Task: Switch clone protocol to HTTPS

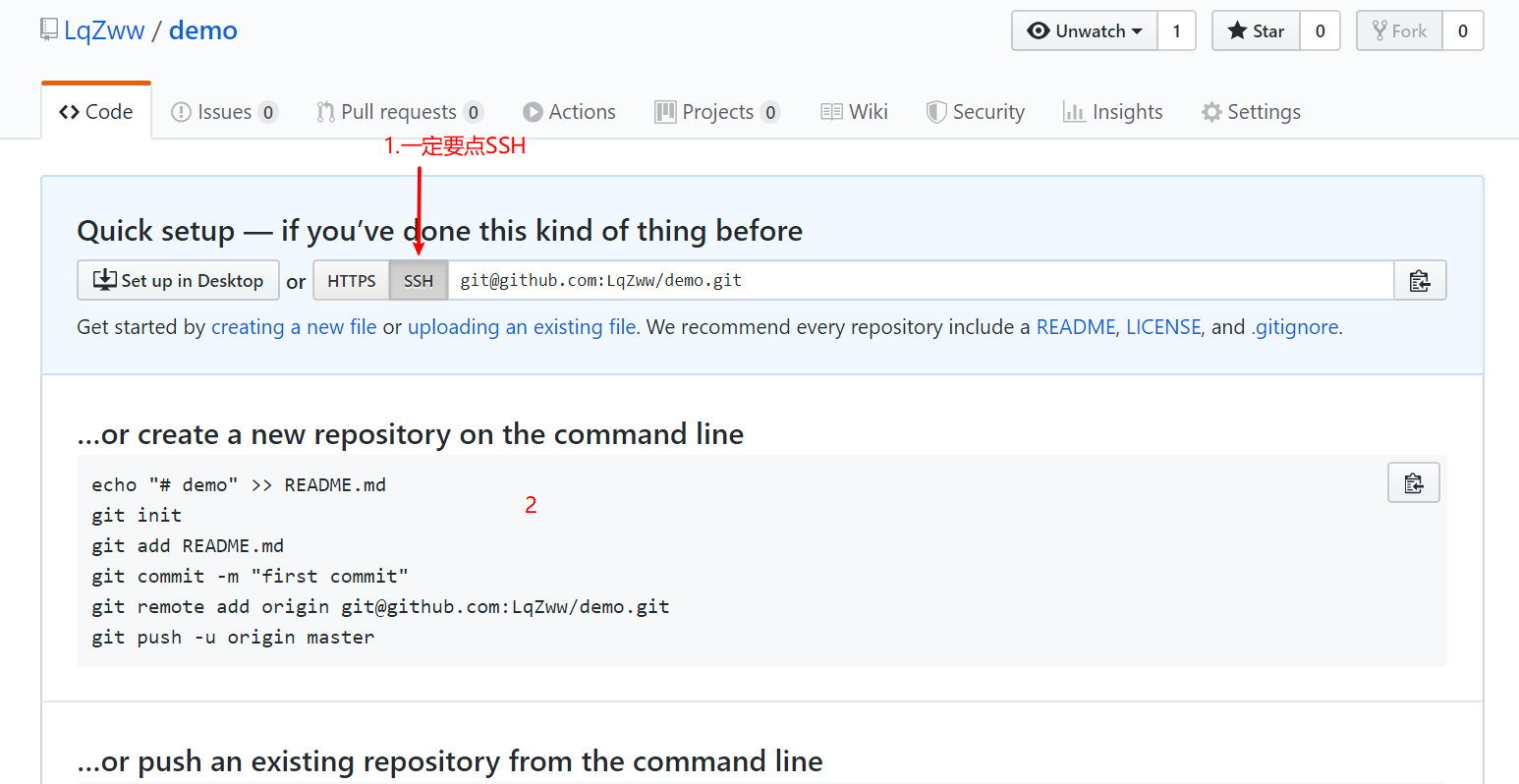Action: click(352, 281)
